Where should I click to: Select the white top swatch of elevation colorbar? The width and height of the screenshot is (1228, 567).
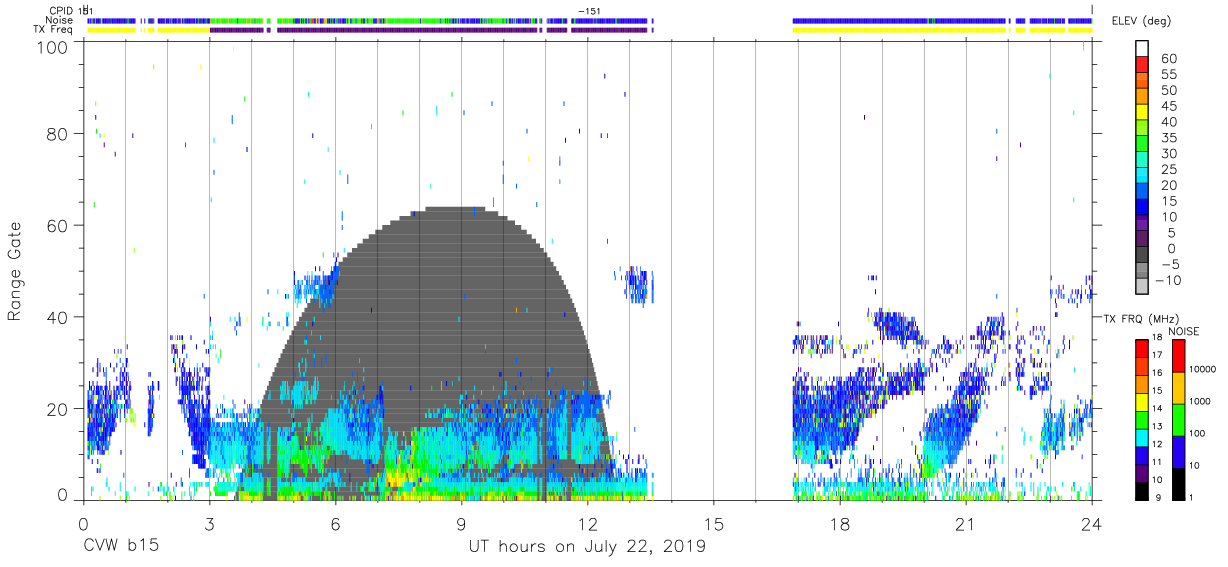(1143, 49)
